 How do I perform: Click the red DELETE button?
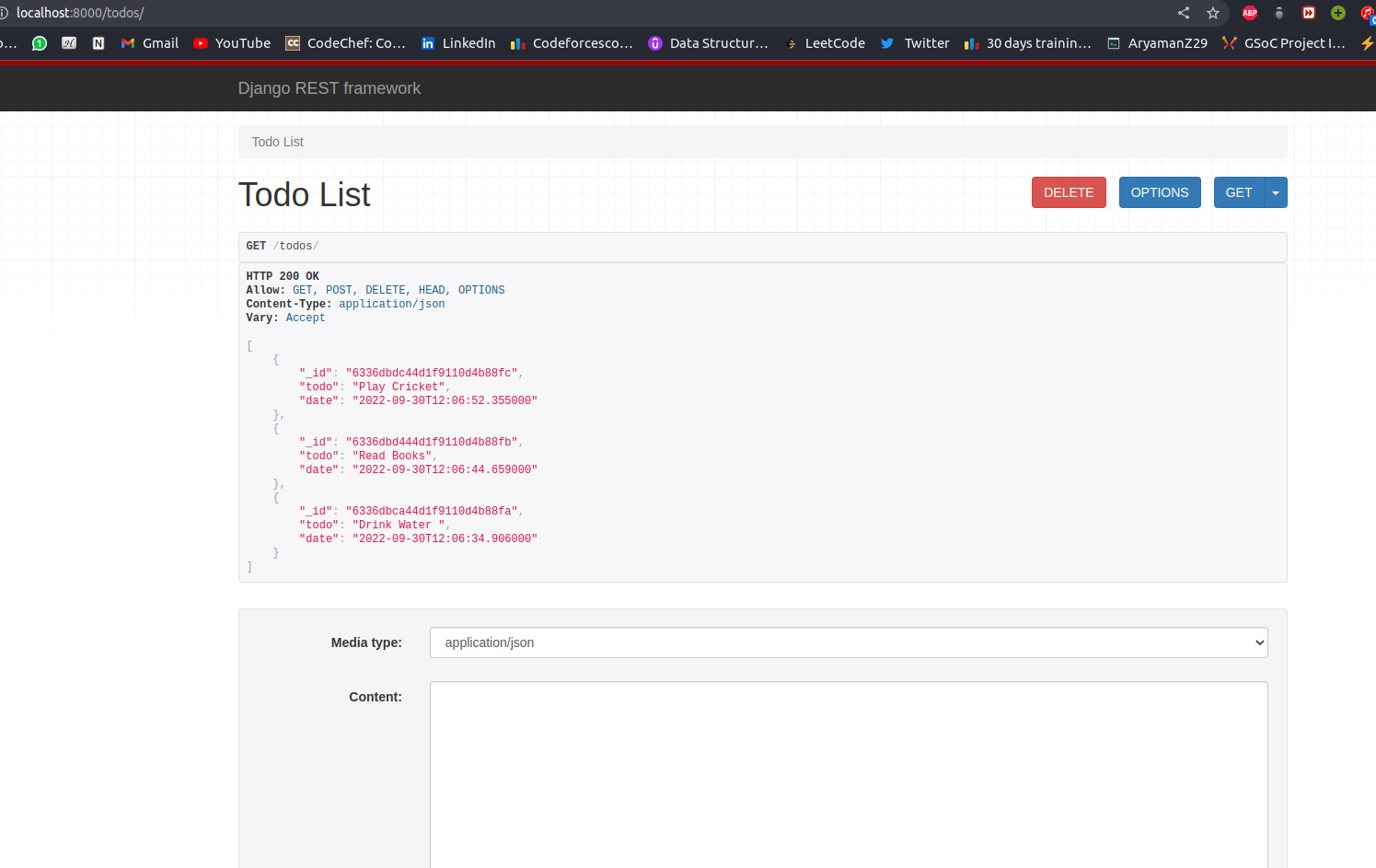point(1069,192)
